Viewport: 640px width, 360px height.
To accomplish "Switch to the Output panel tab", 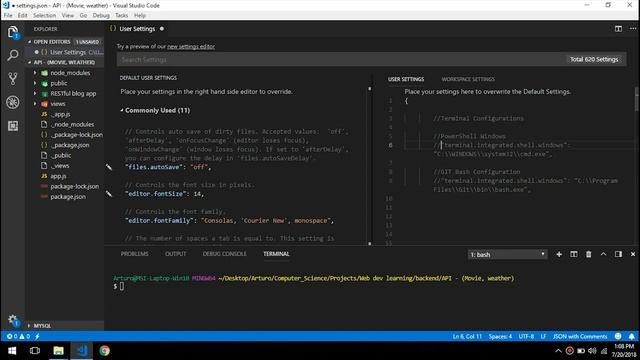I will coord(176,254).
